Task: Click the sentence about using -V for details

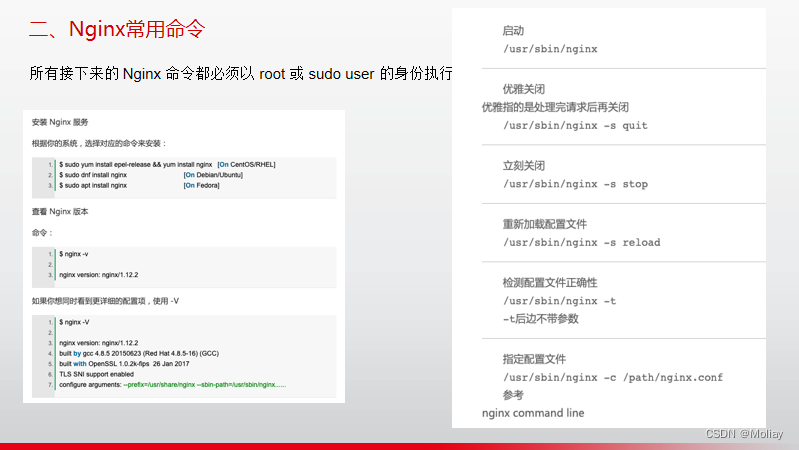Action: tap(105, 301)
